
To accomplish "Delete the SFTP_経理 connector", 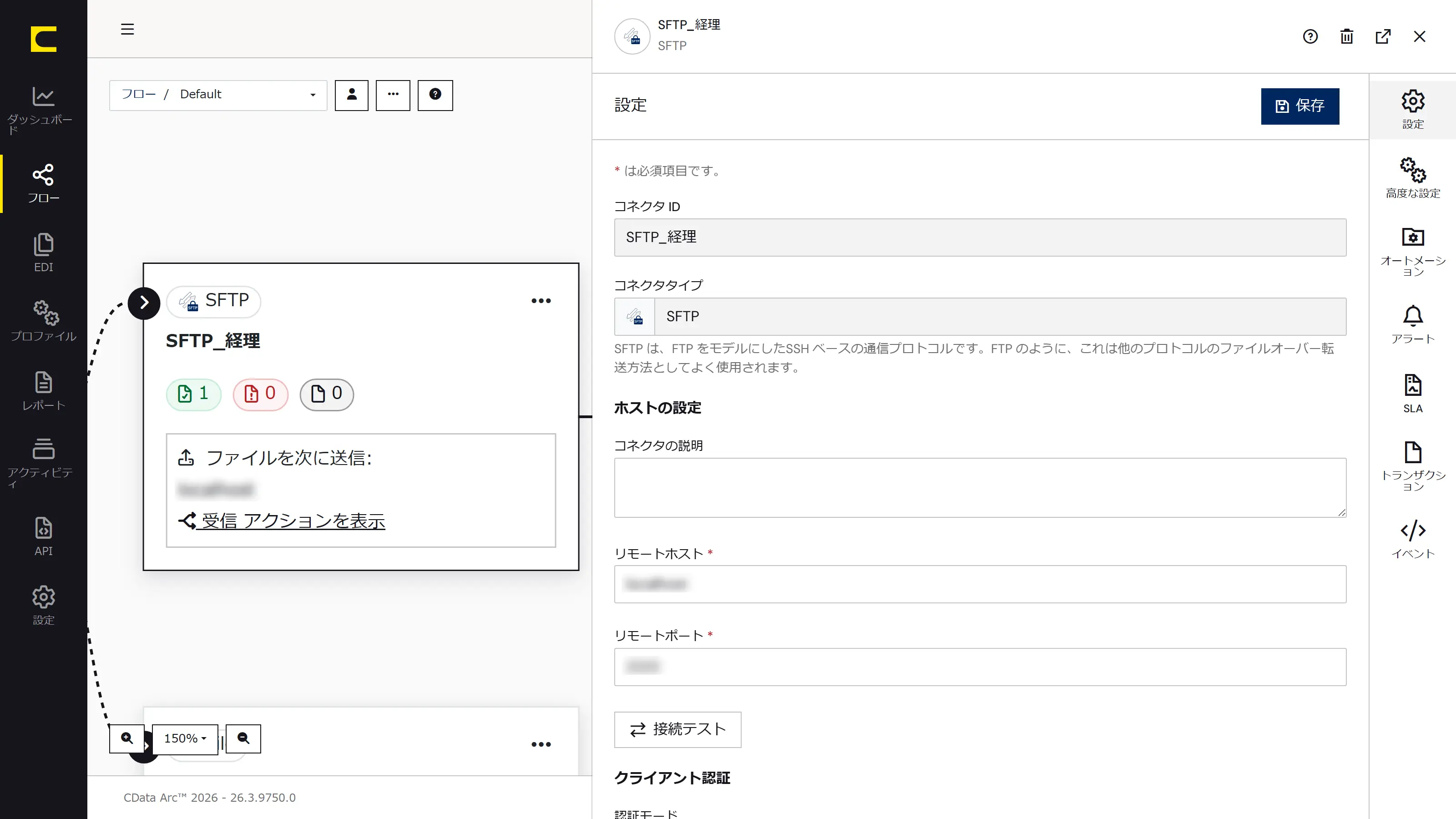I will tap(1347, 37).
